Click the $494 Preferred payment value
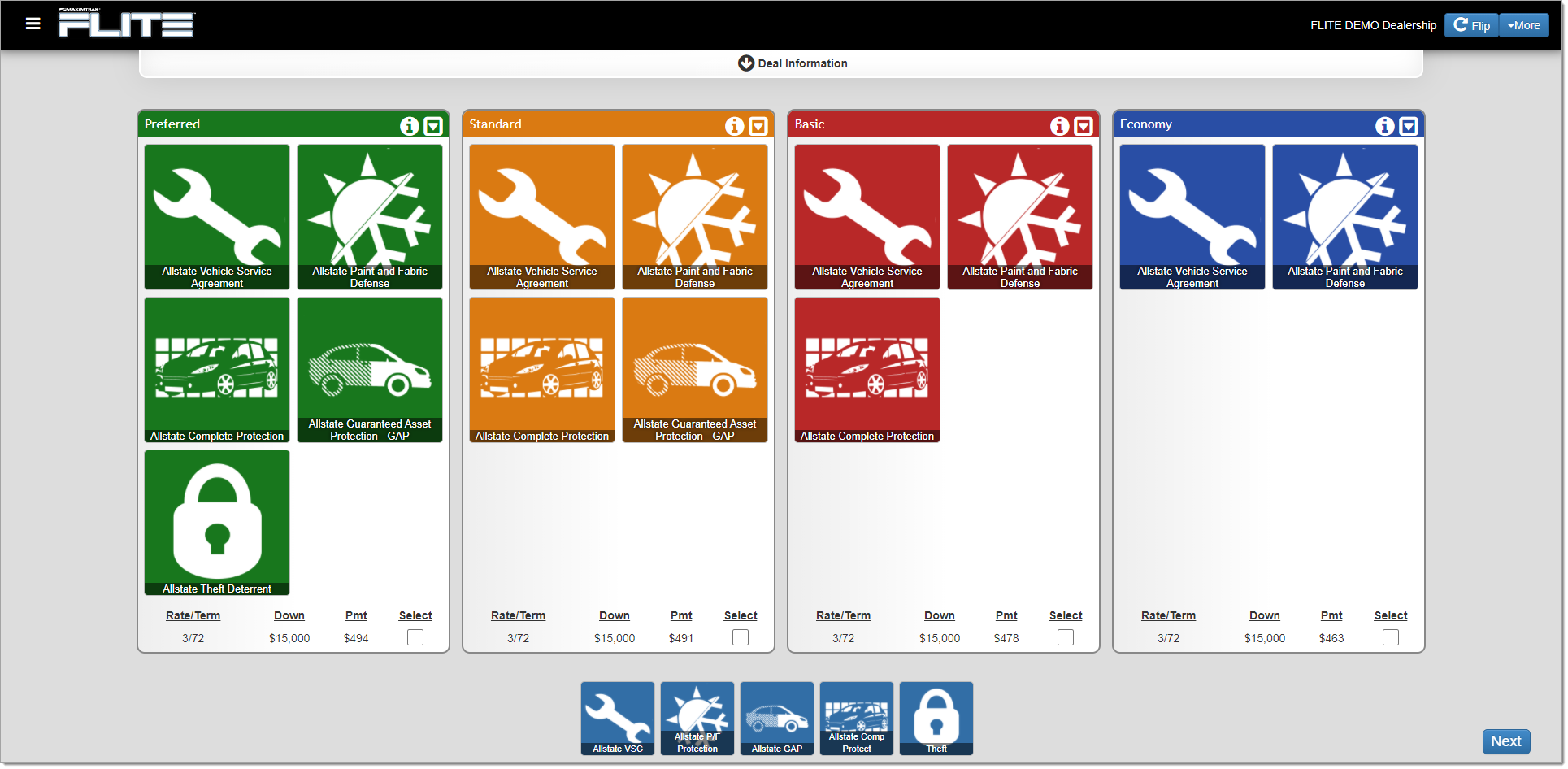Image resolution: width=1568 pixels, height=769 pixels. click(x=356, y=638)
